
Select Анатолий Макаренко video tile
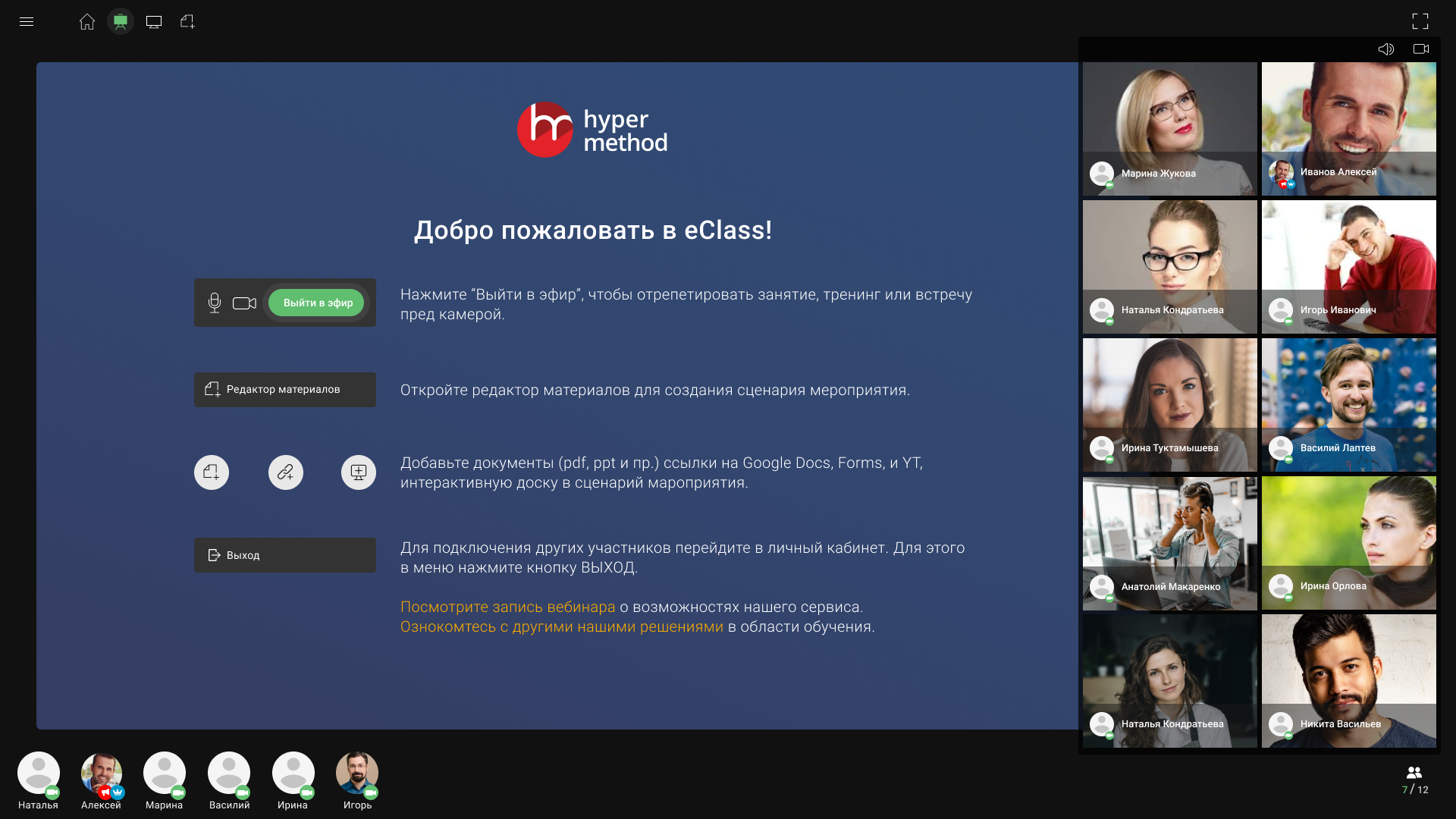click(x=1170, y=543)
